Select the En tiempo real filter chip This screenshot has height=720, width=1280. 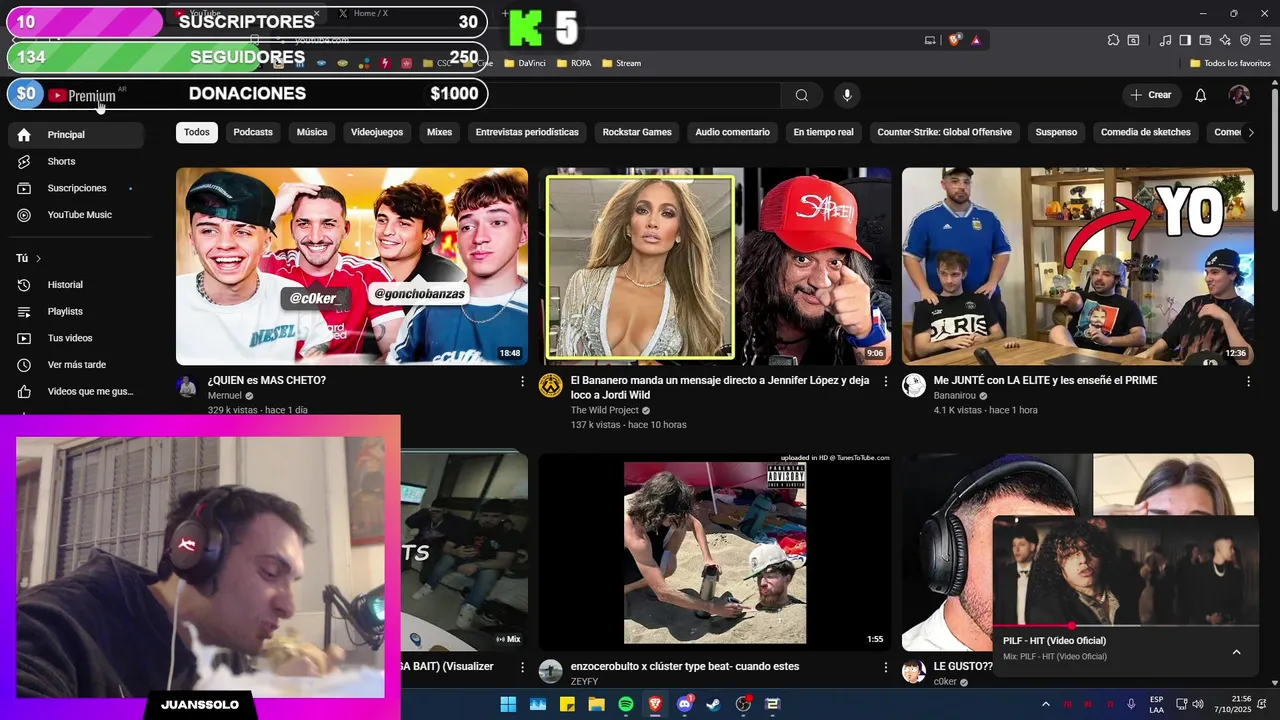click(x=824, y=132)
